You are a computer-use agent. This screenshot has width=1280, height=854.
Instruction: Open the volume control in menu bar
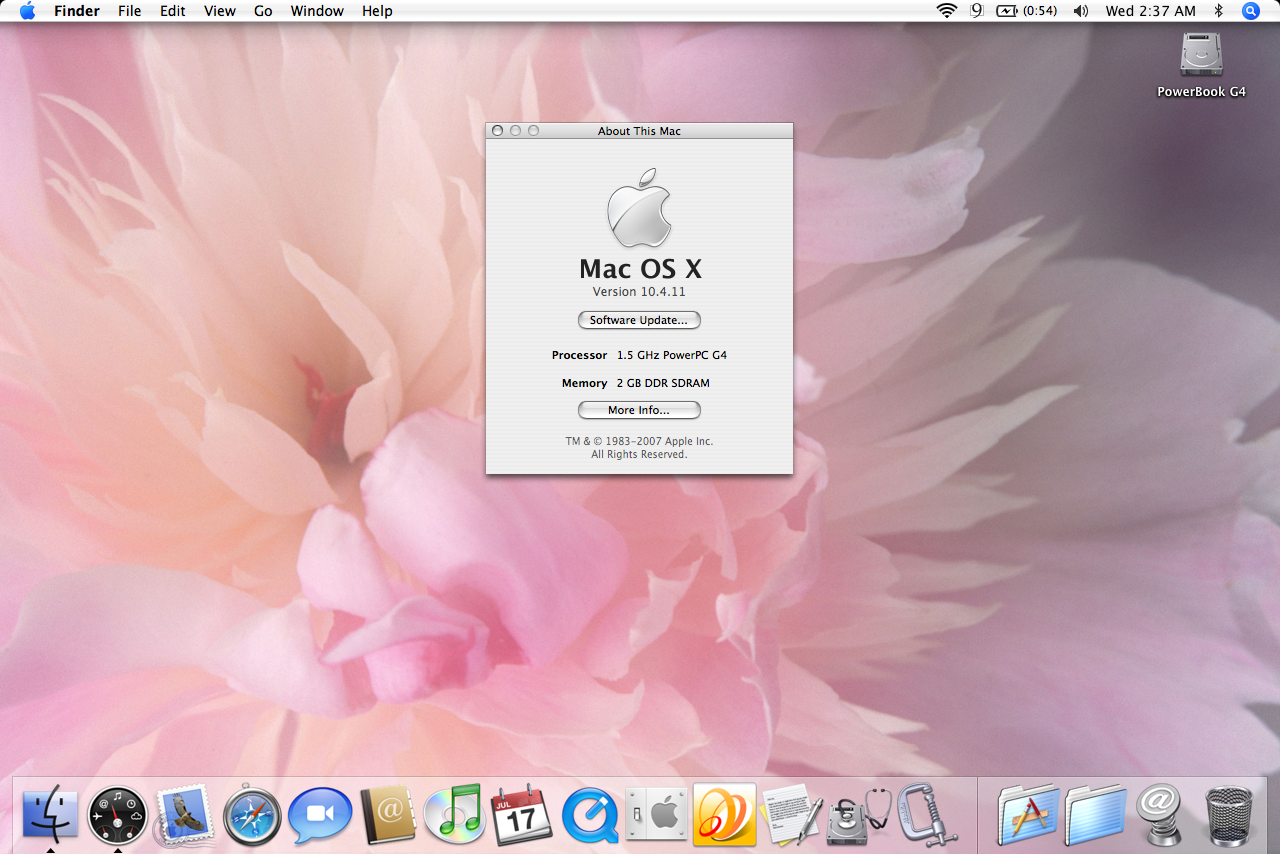1080,11
